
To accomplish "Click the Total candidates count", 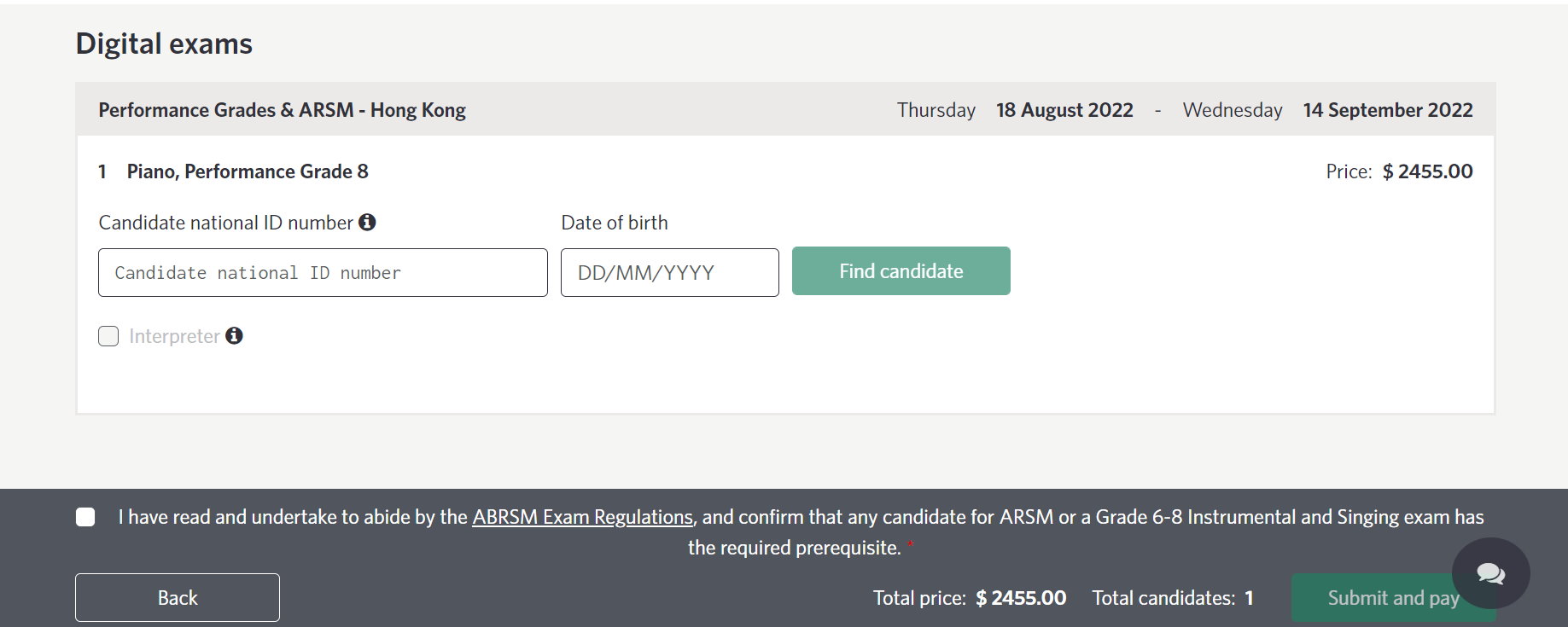I will pyautogui.click(x=1249, y=598).
